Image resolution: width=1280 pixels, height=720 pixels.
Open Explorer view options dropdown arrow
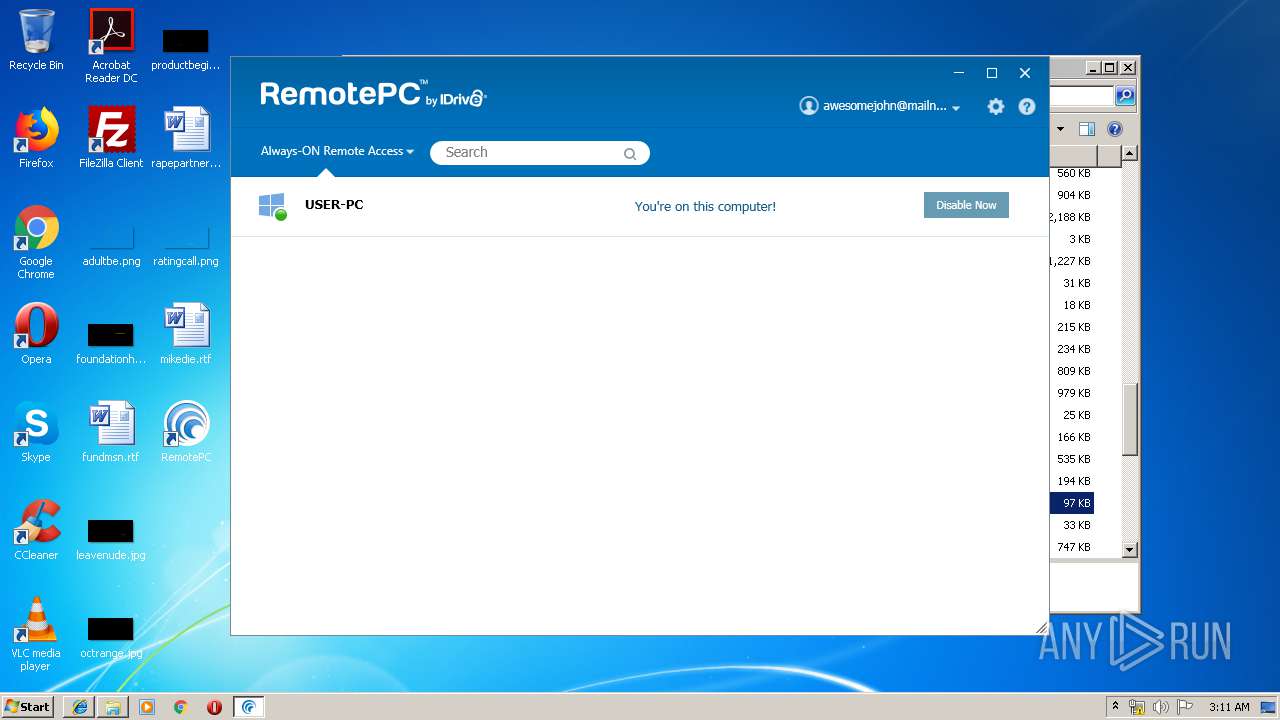(1060, 129)
